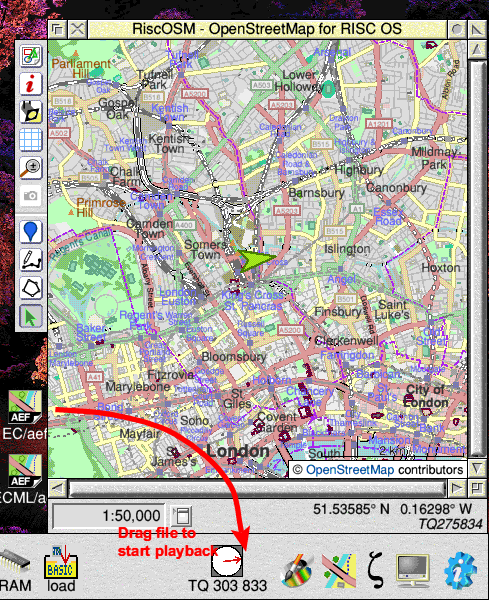
Task: Click the greyed-out camera snapshot tool
Action: tap(31, 196)
